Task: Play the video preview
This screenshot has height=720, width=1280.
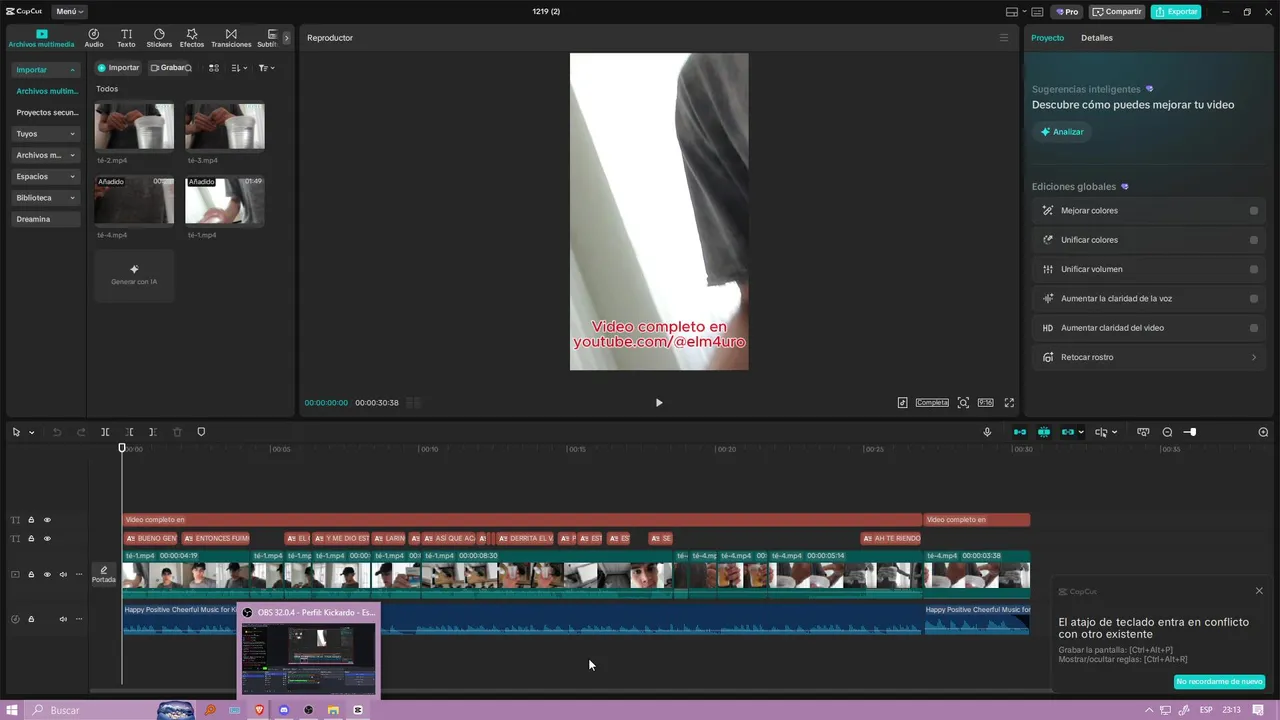Action: pos(658,403)
